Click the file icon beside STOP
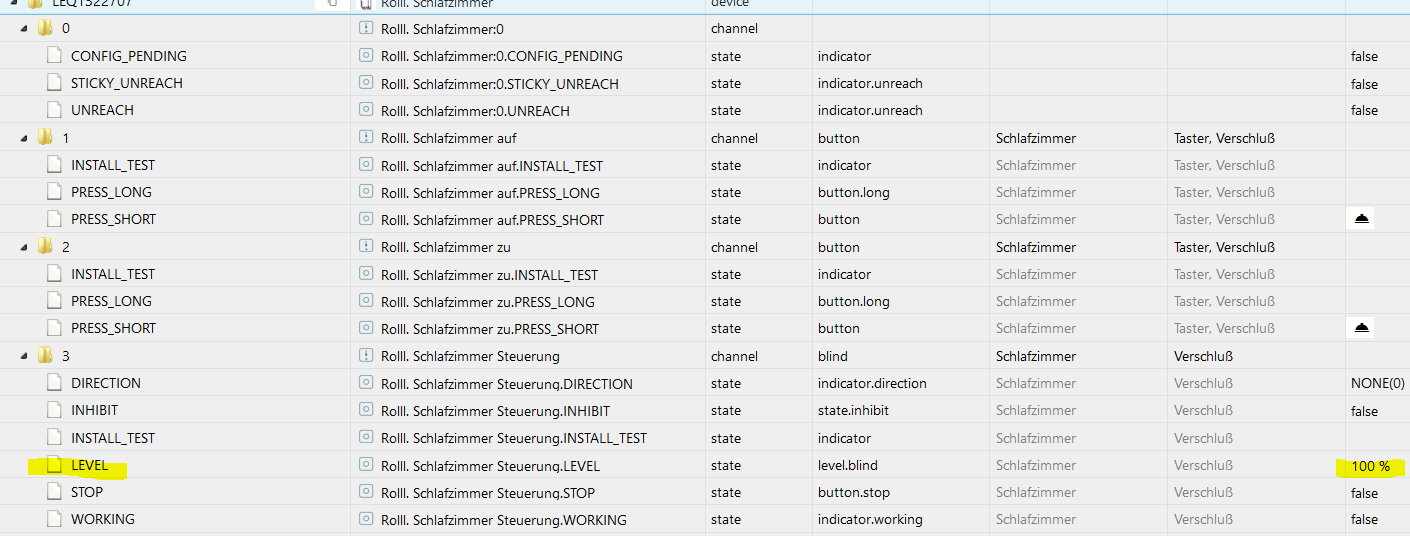Image resolution: width=1410 pixels, height=536 pixels. coord(55,492)
